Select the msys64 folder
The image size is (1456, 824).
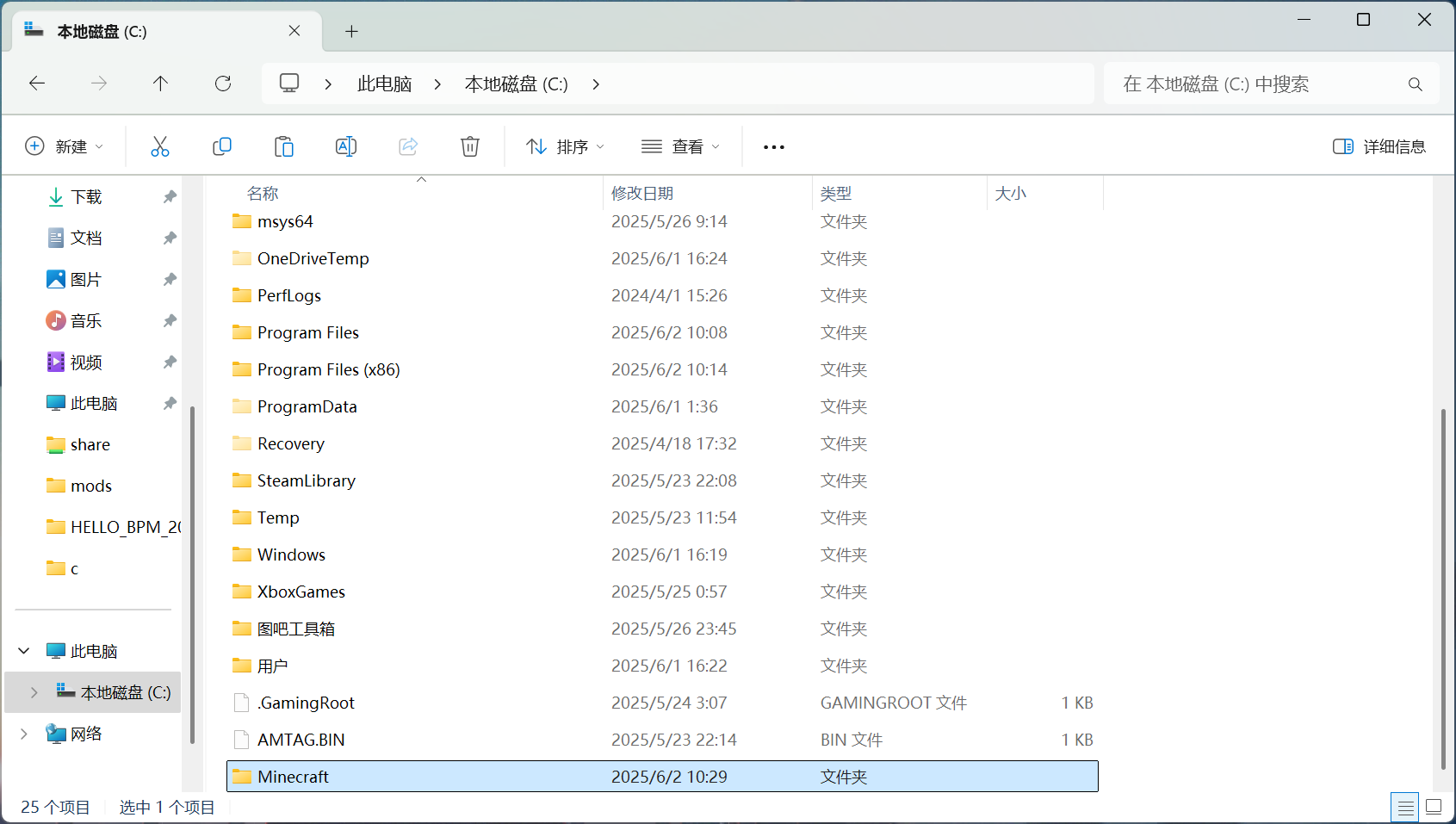pos(662,221)
